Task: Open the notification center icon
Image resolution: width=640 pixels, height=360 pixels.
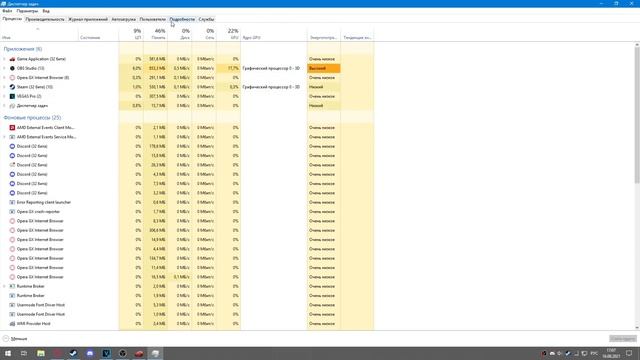Action: point(629,353)
